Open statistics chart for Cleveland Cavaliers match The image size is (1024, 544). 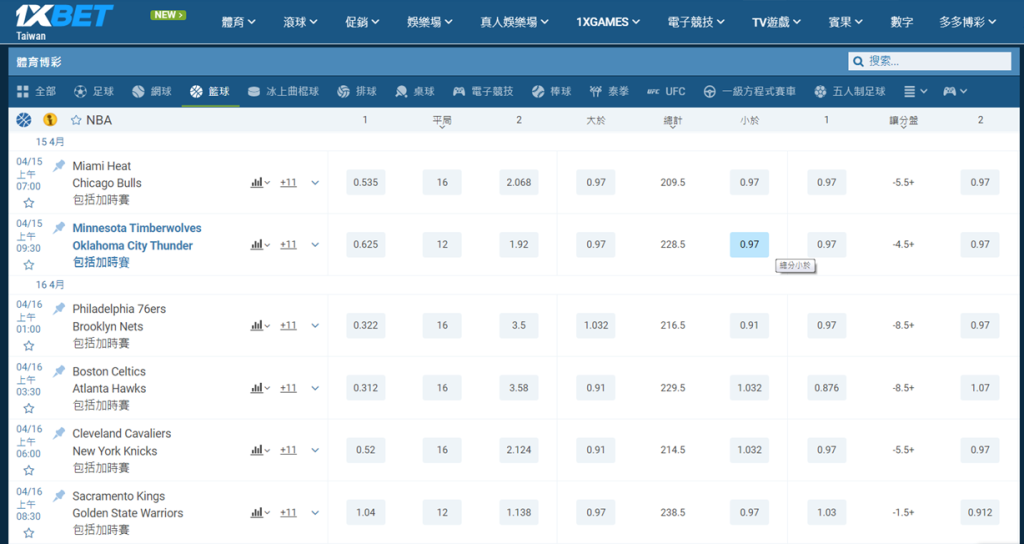[260, 450]
